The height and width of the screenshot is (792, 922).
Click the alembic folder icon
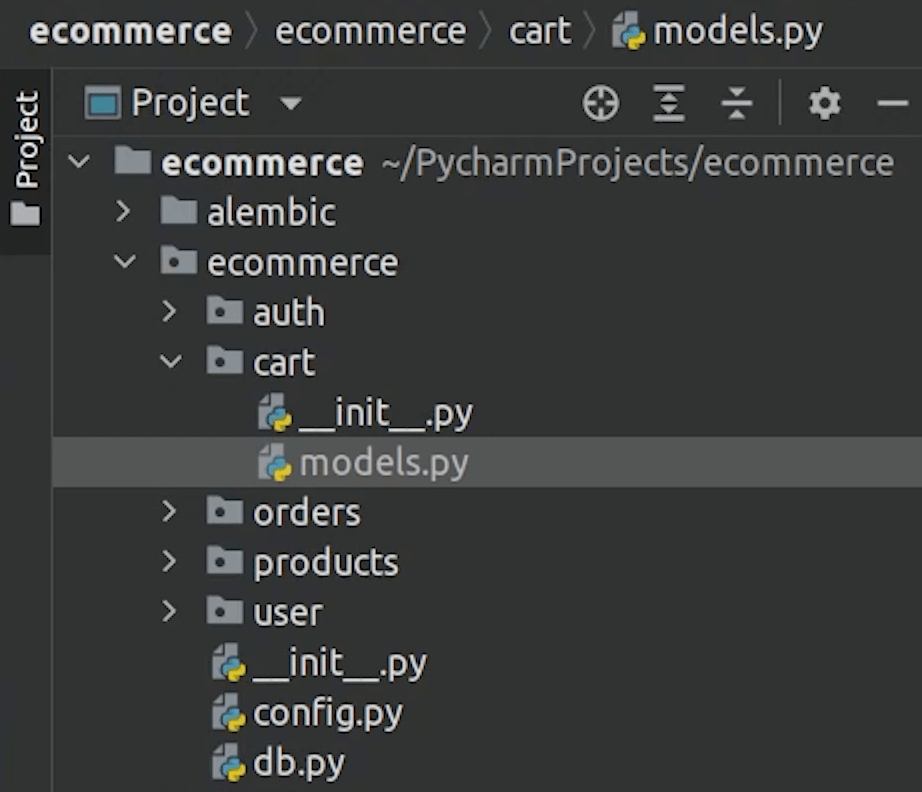tap(179, 212)
